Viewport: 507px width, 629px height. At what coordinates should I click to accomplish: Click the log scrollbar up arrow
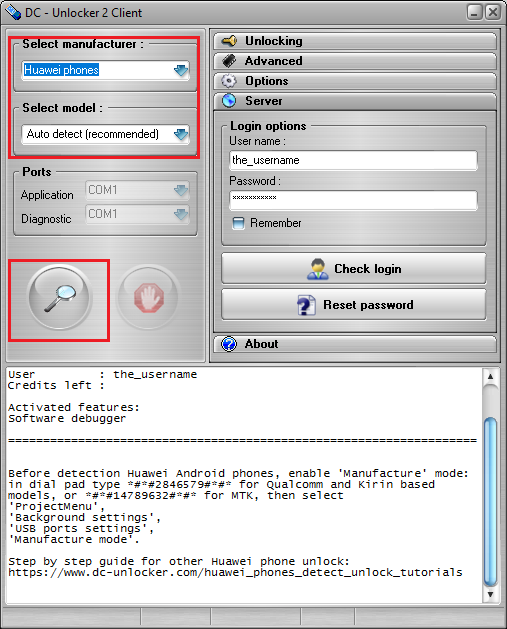click(490, 377)
